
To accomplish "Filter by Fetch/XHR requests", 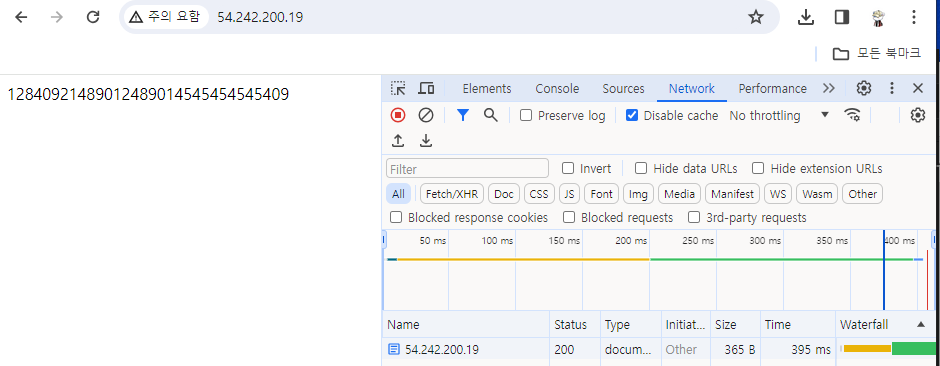I will [x=452, y=193].
